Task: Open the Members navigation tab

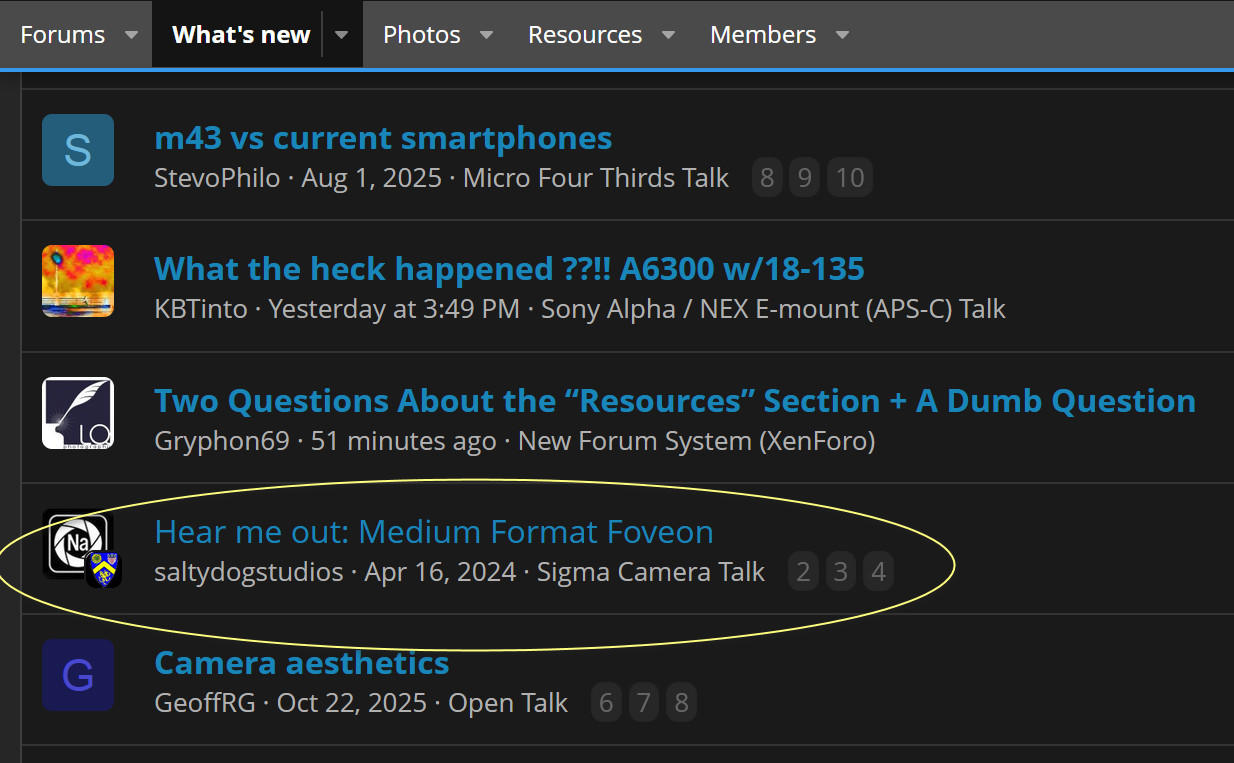Action: [762, 35]
